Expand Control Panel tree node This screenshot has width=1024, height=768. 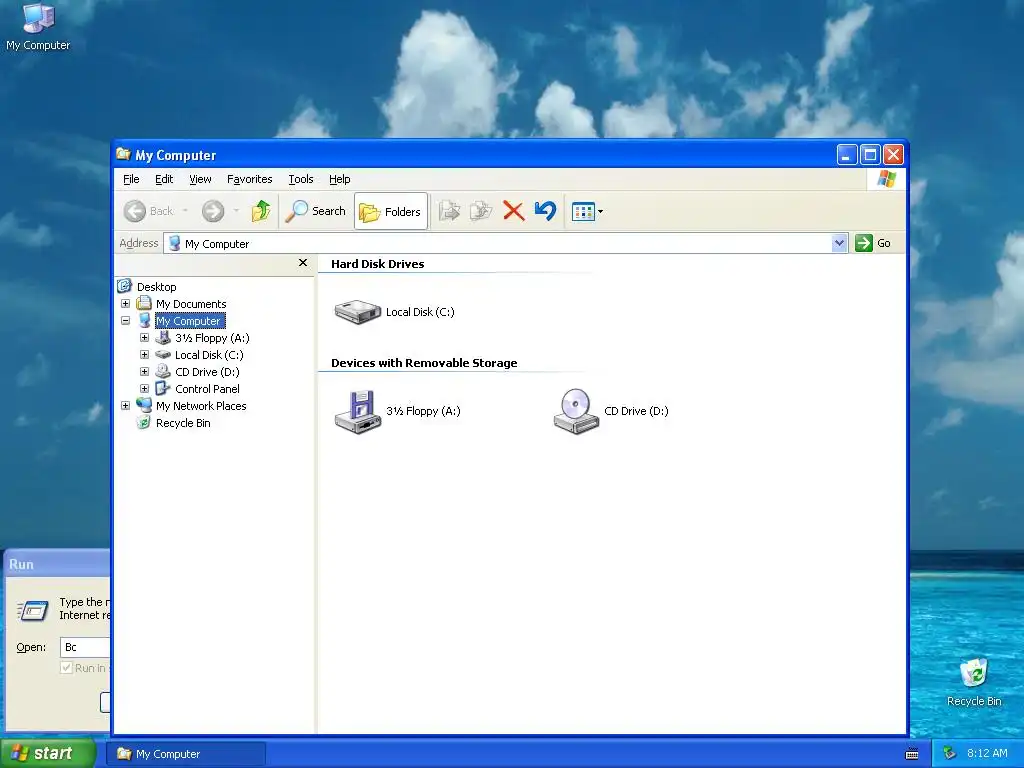[144, 389]
